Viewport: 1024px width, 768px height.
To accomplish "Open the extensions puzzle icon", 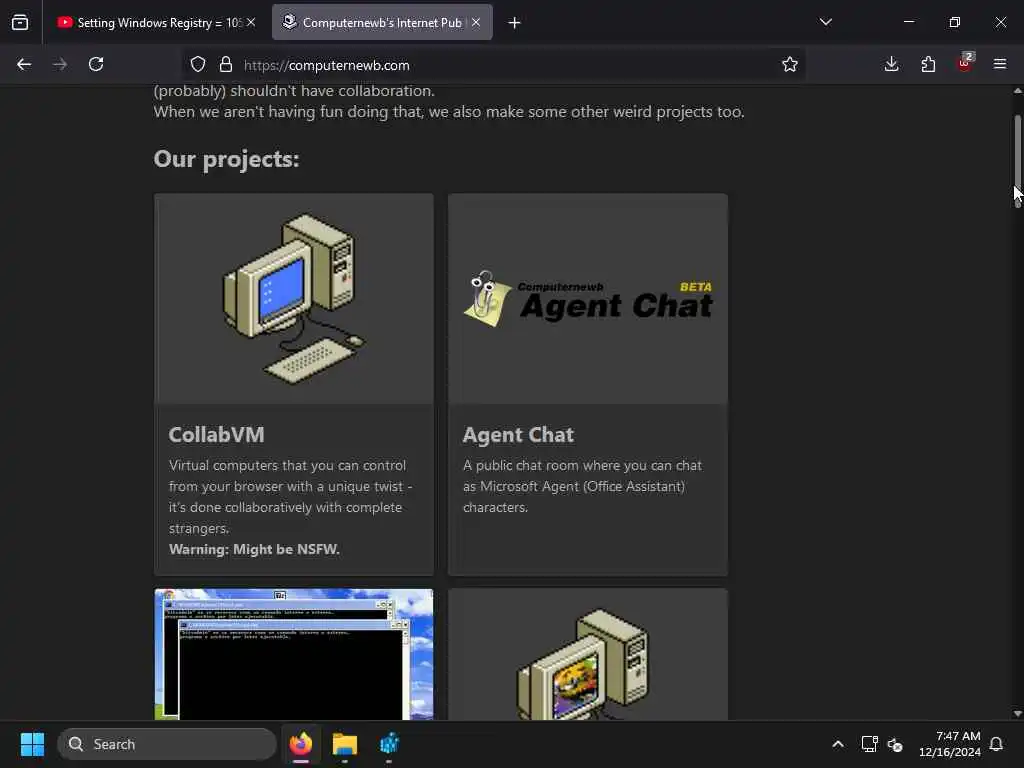I will point(928,64).
